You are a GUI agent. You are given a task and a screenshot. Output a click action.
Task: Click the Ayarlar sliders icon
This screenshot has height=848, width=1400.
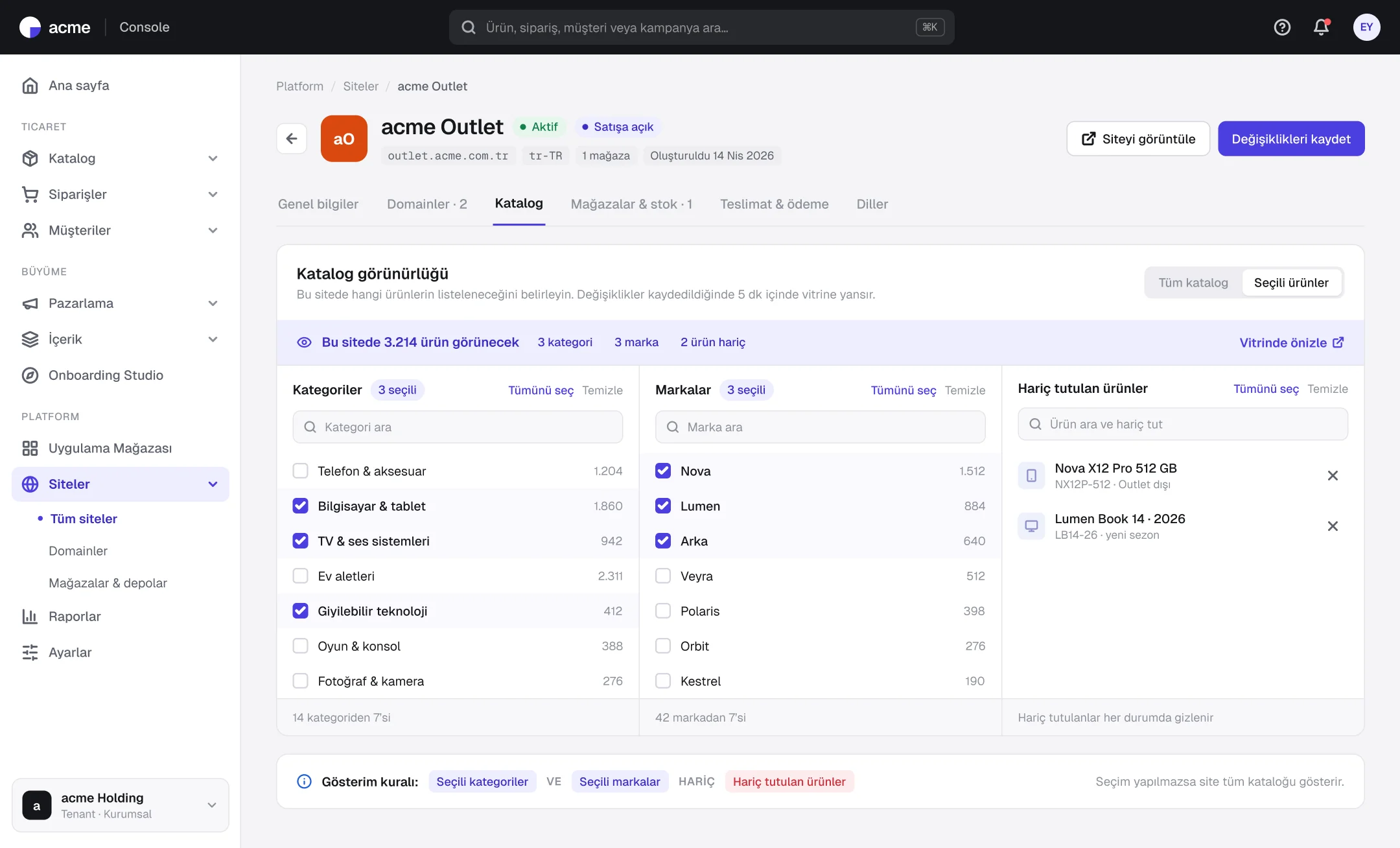click(30, 652)
